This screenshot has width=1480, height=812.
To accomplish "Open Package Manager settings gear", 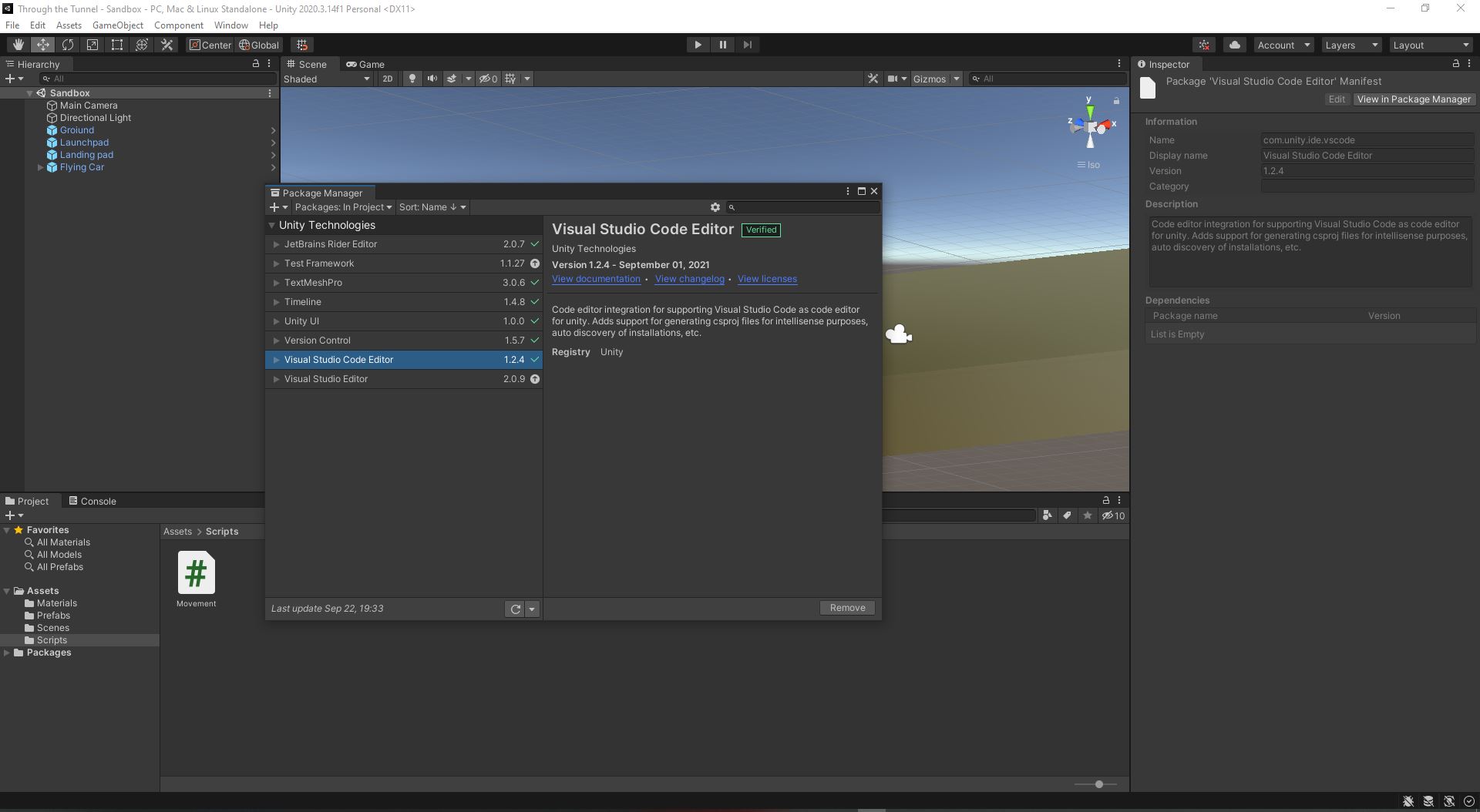I will click(715, 207).
